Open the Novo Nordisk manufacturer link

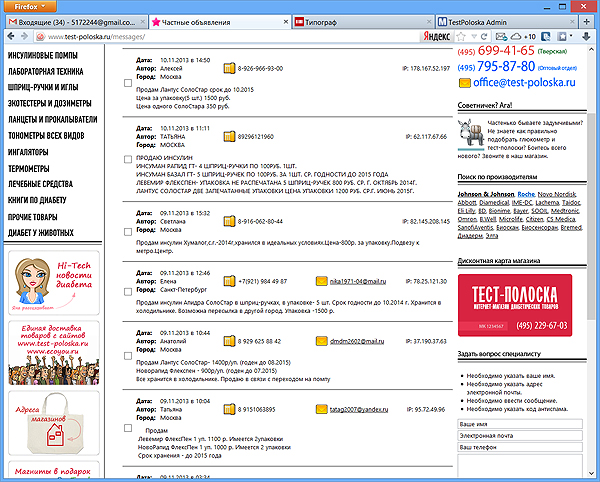tap(557, 194)
